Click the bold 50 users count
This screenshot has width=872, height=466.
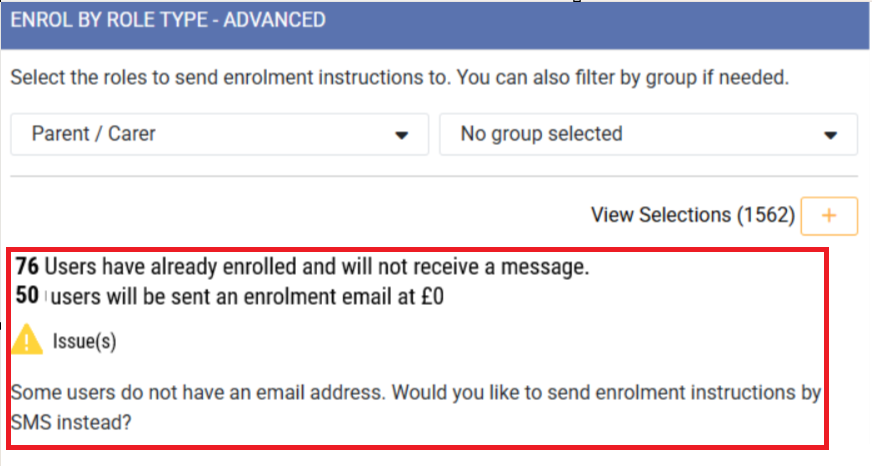[27, 295]
